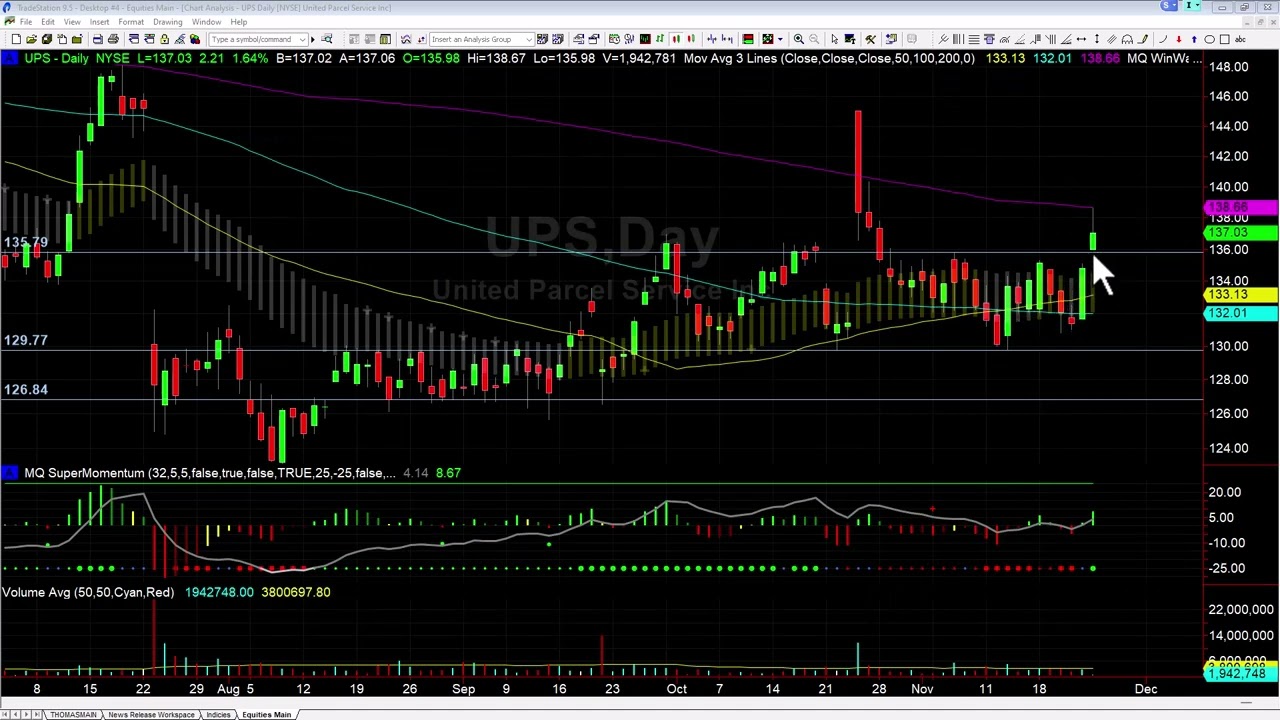The width and height of the screenshot is (1280, 720).
Task: Click the New document icon in toolbar
Action: pyautogui.click(x=16, y=39)
